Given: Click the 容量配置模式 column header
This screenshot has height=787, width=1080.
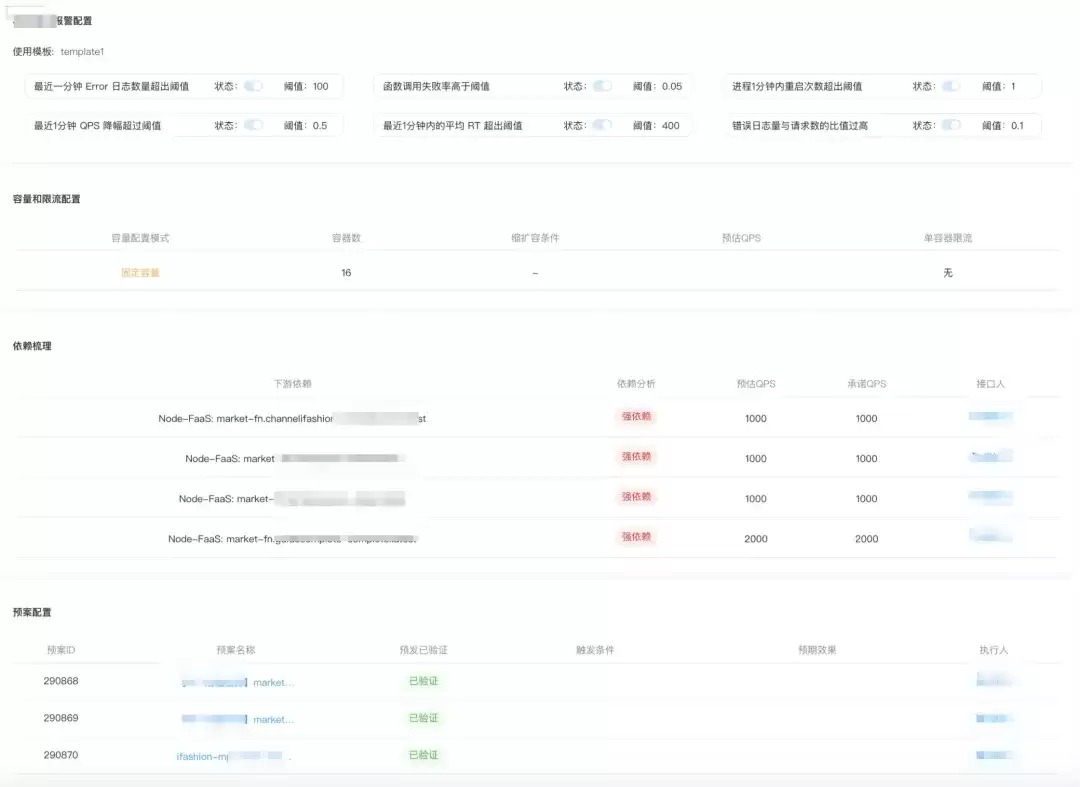Looking at the screenshot, I should coord(141,238).
